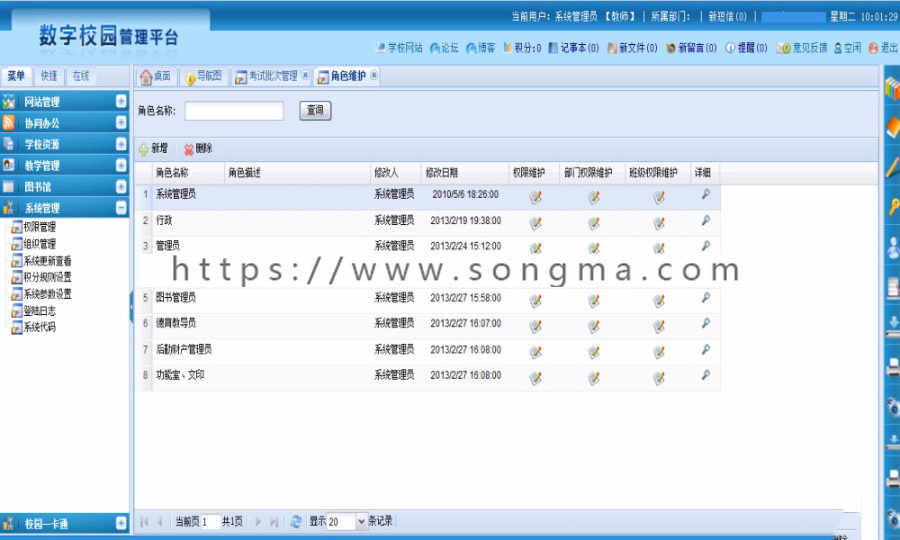Switch to the 菜单 sidebar tab

point(16,76)
